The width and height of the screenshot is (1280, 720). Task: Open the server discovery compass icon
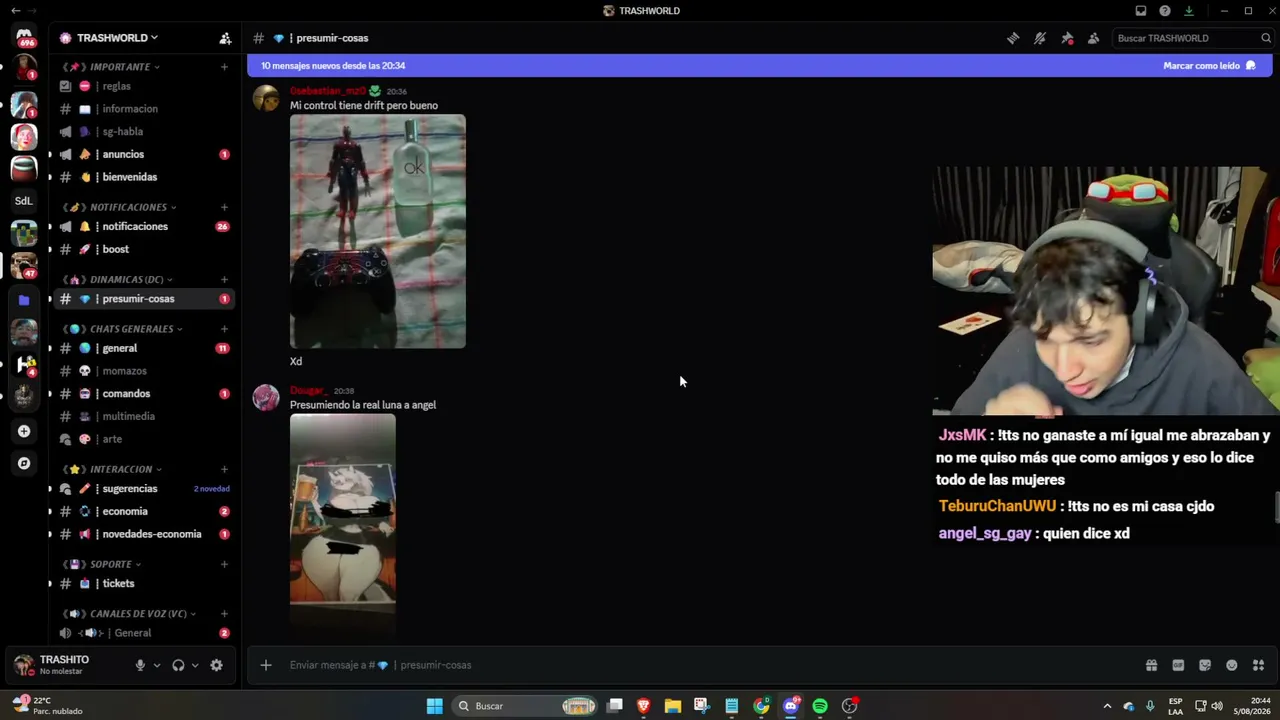24,463
